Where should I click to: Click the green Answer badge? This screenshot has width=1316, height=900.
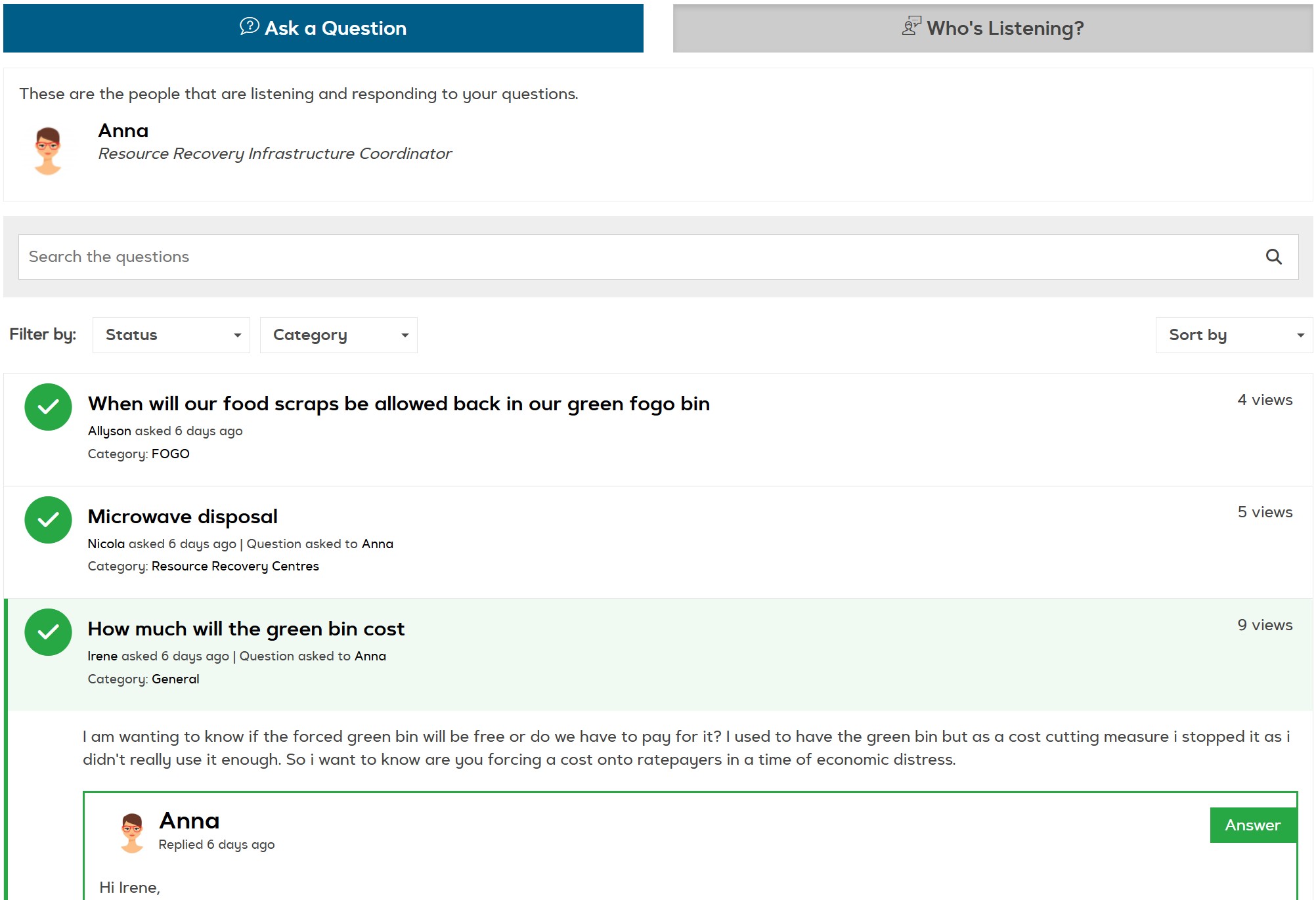1252,825
